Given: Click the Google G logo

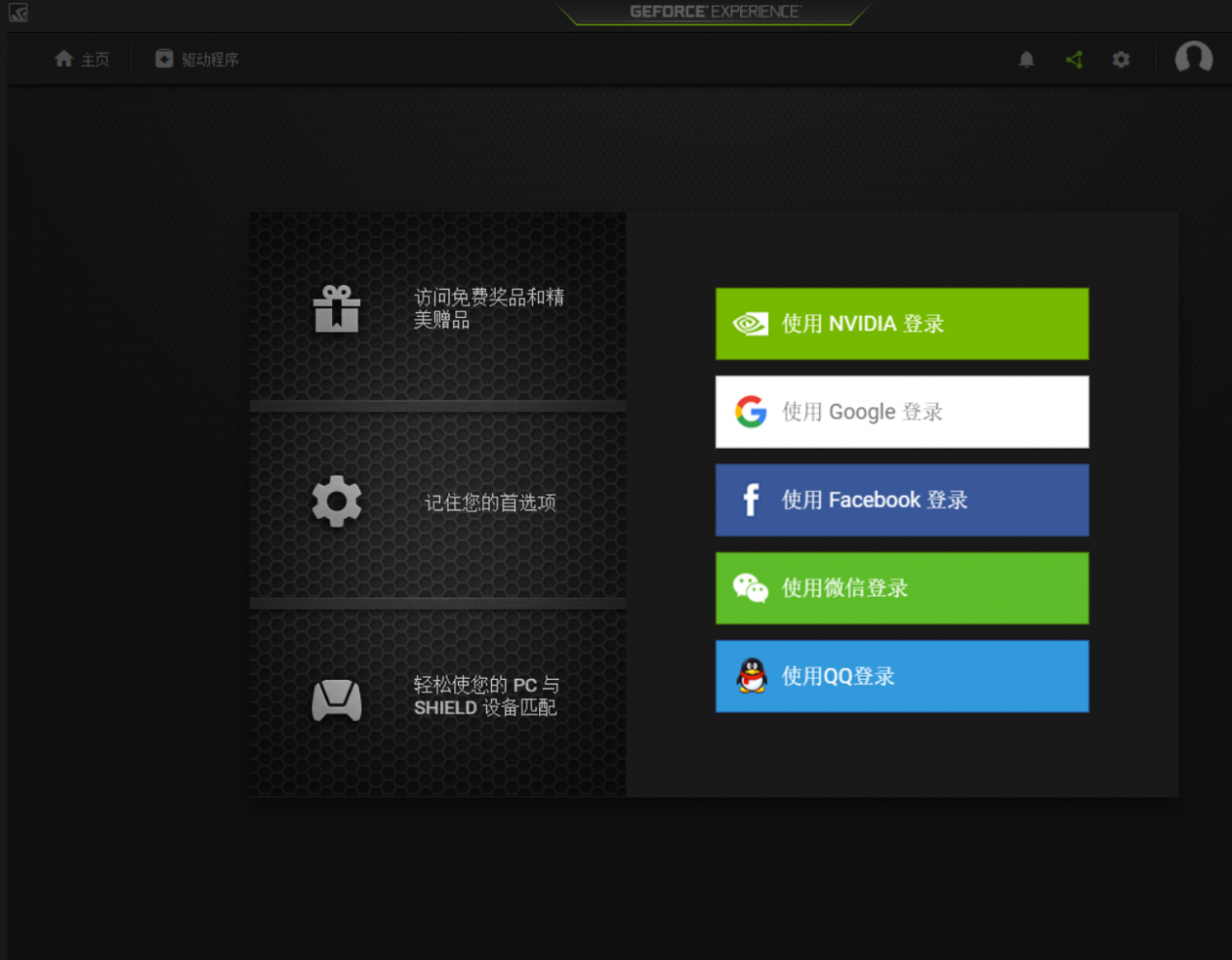Looking at the screenshot, I should (751, 412).
